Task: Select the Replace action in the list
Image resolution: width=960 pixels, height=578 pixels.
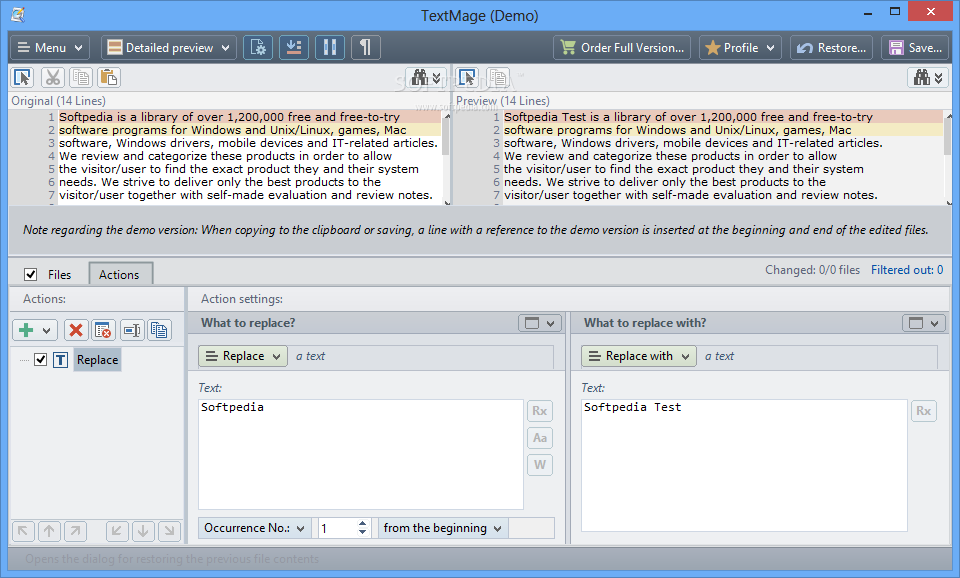Action: tap(97, 360)
